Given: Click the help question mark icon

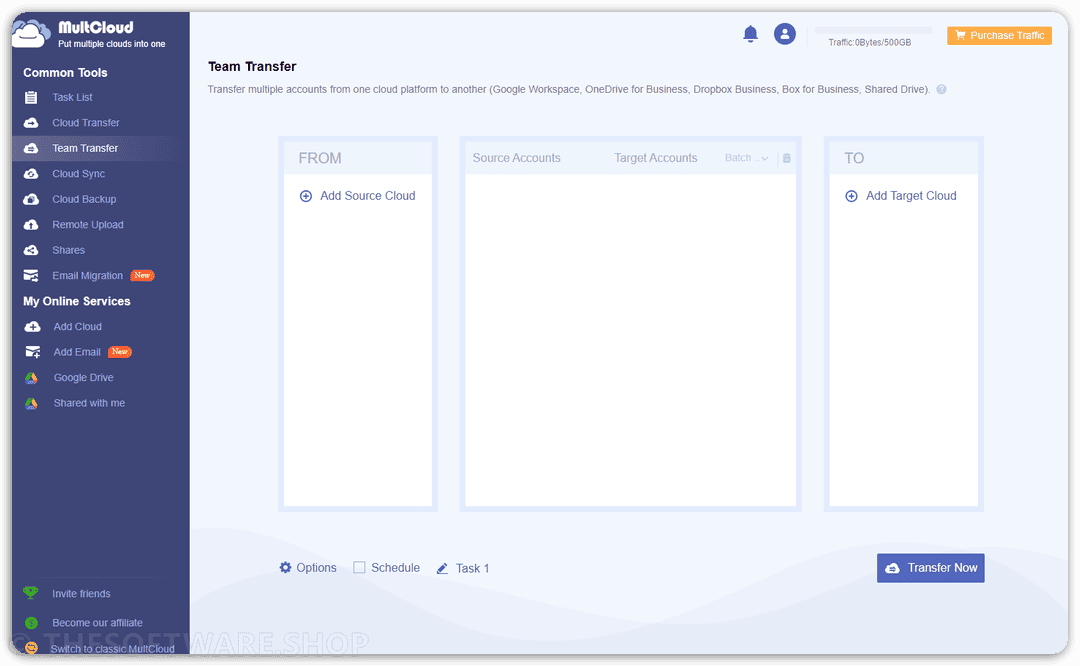Looking at the screenshot, I should tap(942, 90).
